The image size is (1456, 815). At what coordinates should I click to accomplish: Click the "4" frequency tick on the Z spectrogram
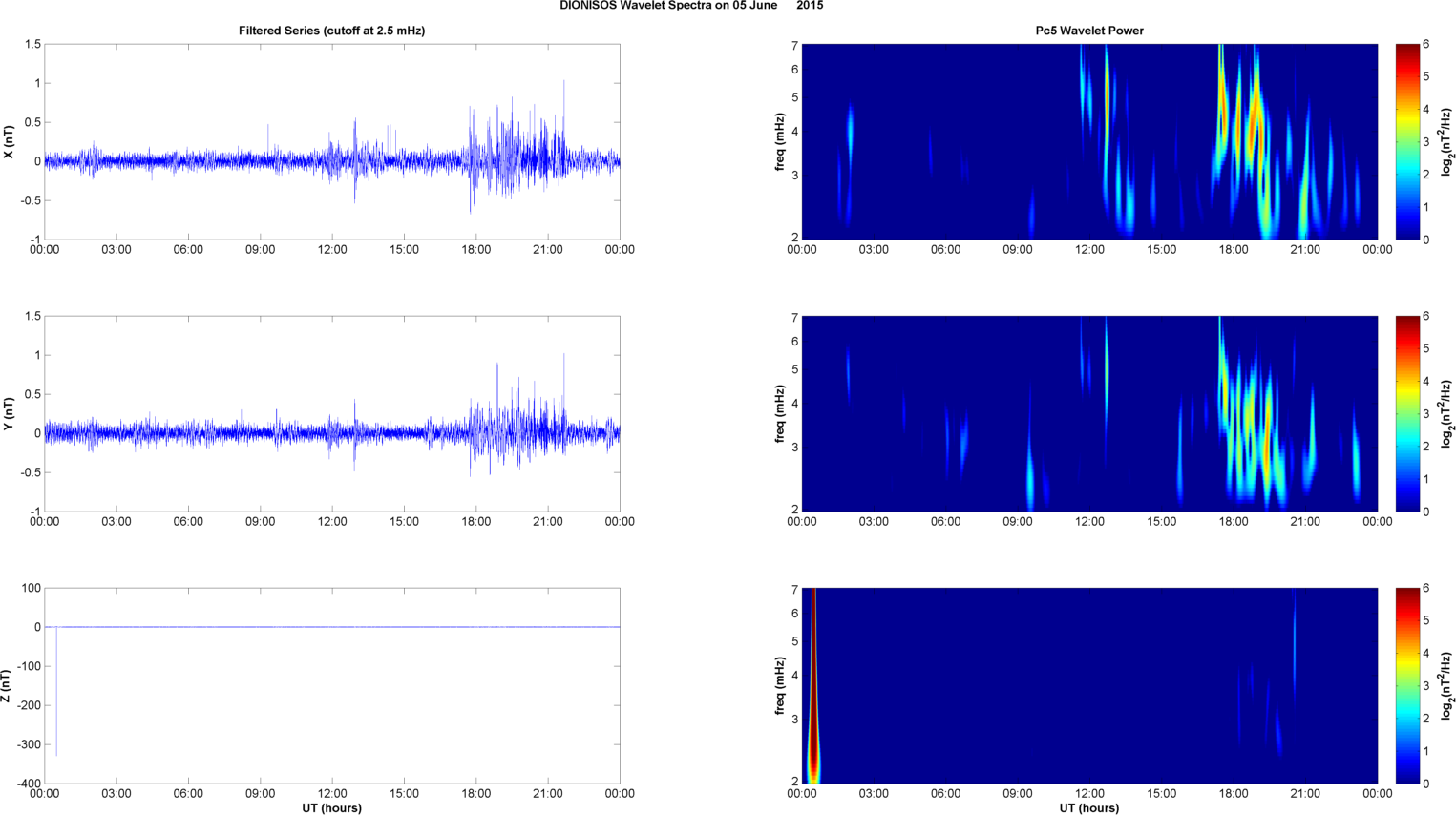794,676
